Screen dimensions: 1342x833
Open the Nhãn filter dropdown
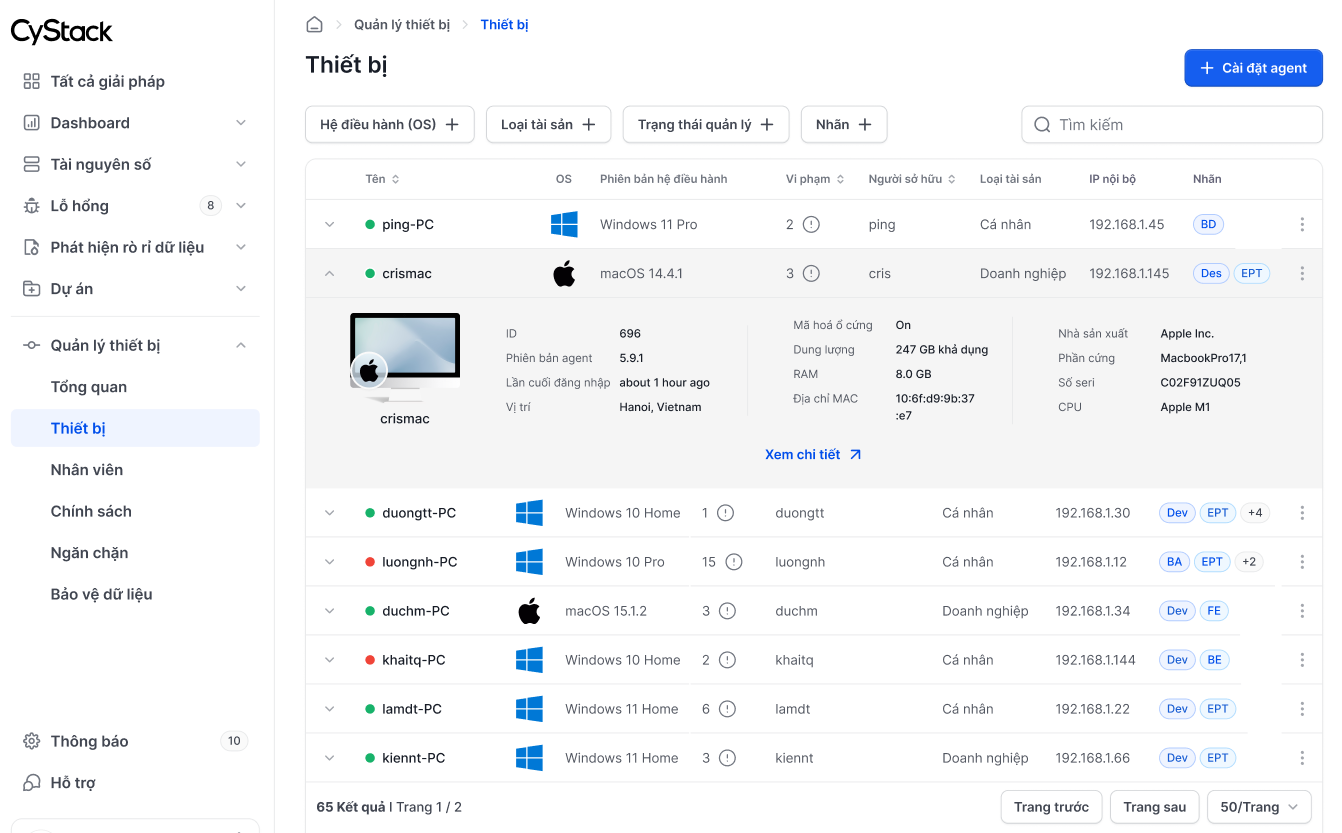click(x=844, y=124)
